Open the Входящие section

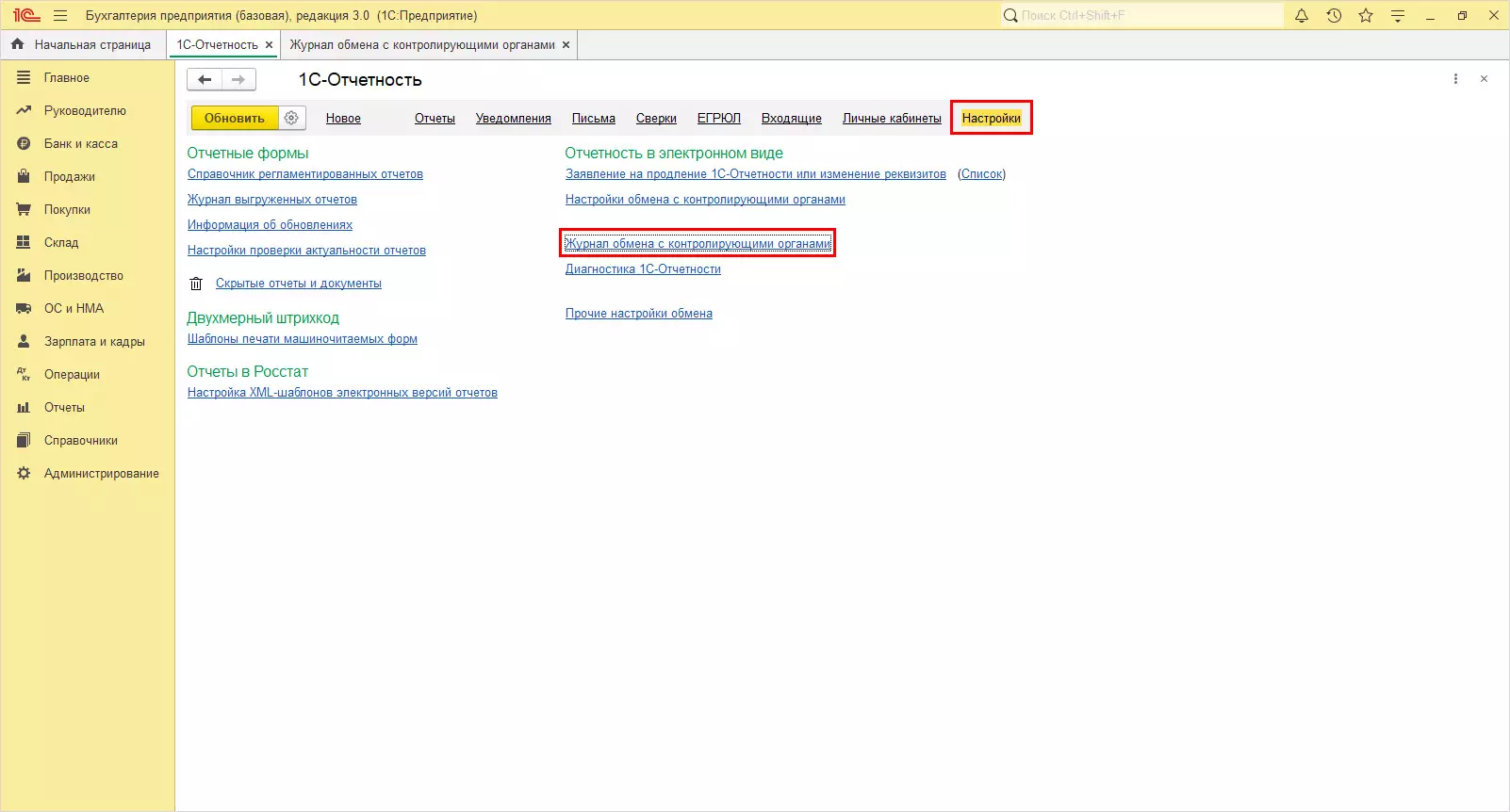tap(792, 119)
